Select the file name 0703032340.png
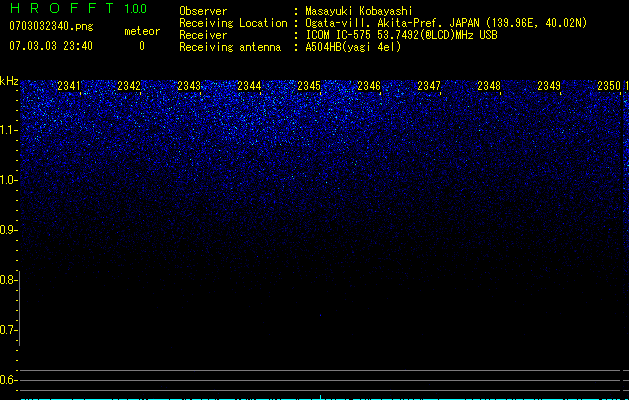The image size is (629, 400). 51,26
